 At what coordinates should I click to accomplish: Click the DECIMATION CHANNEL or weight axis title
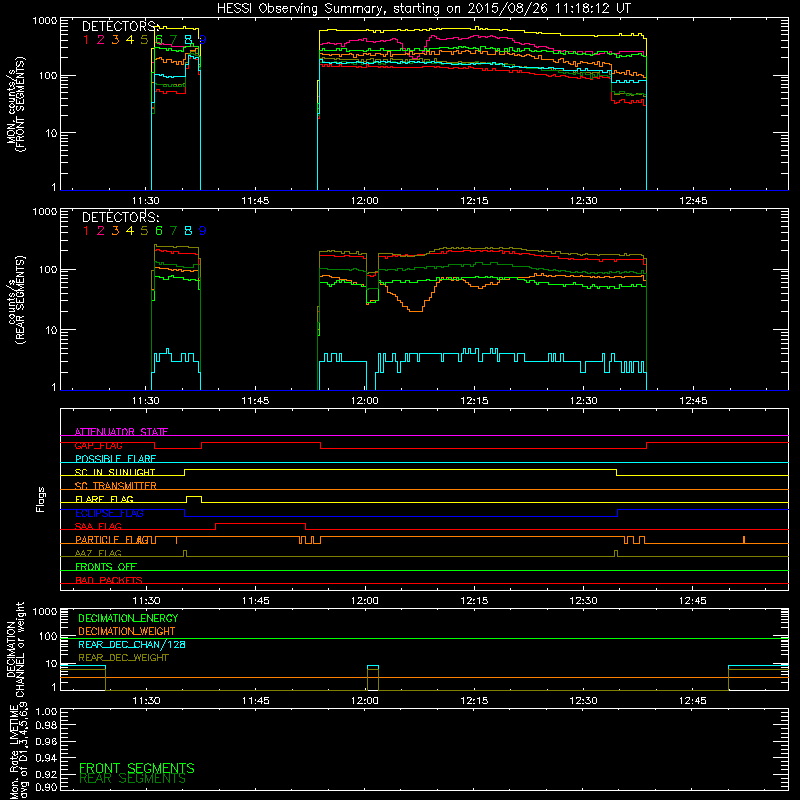click(15, 649)
